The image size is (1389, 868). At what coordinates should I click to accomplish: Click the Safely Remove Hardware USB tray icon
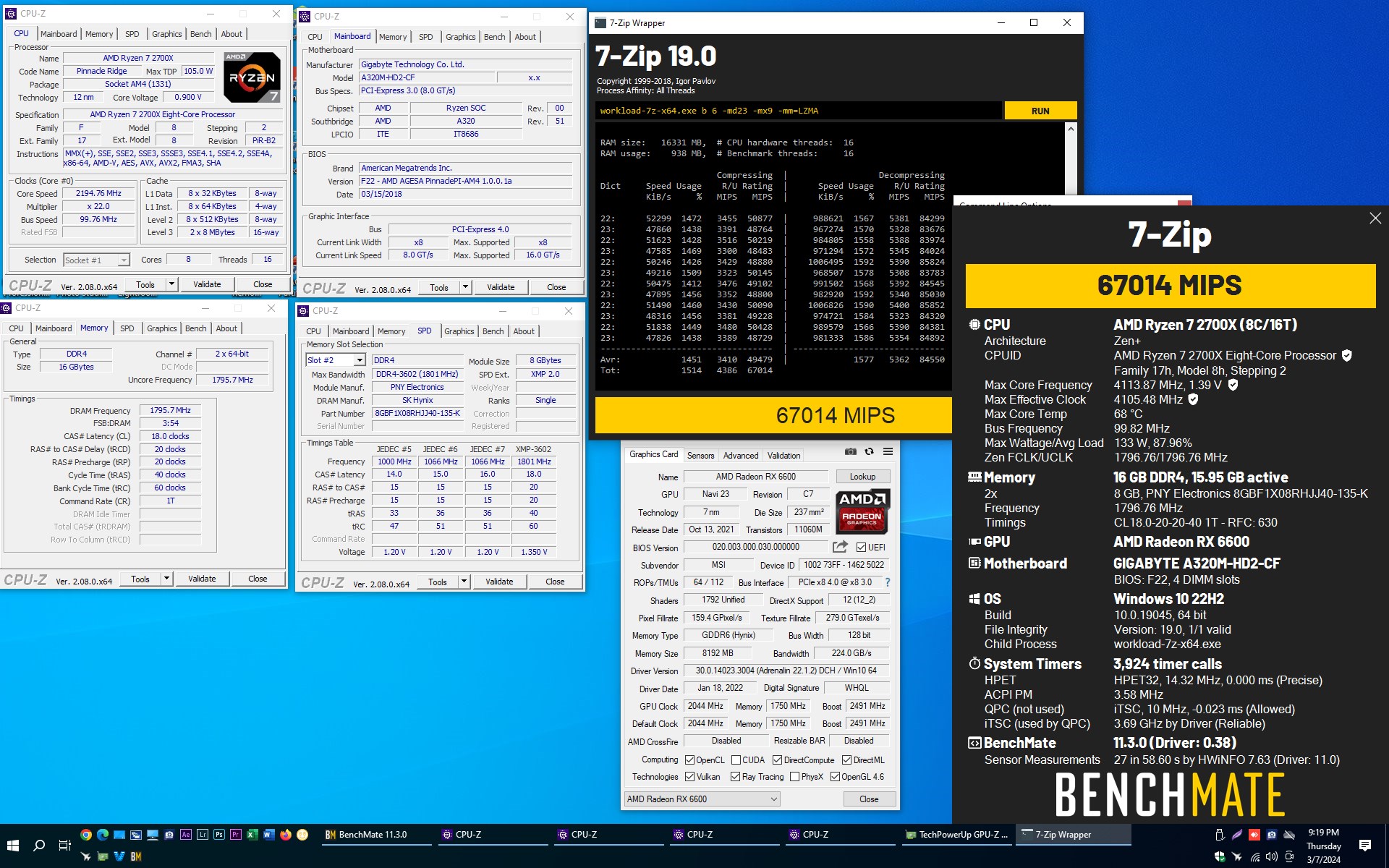pos(1220,835)
